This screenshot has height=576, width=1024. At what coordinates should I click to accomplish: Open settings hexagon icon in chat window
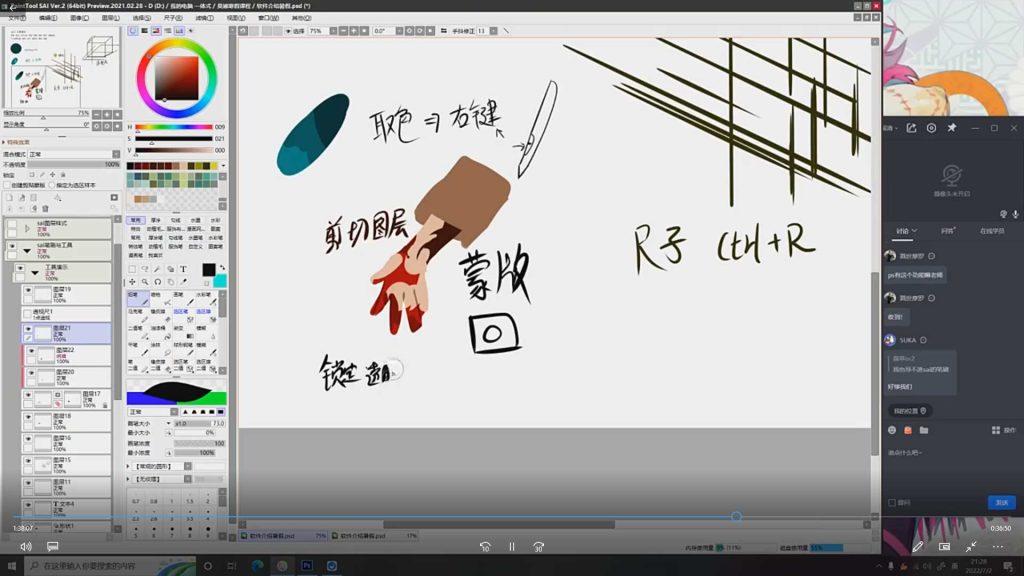(931, 128)
